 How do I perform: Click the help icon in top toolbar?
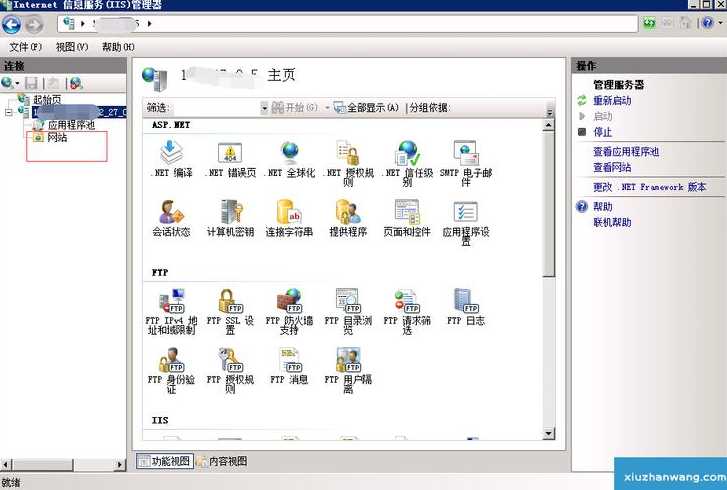click(707, 22)
